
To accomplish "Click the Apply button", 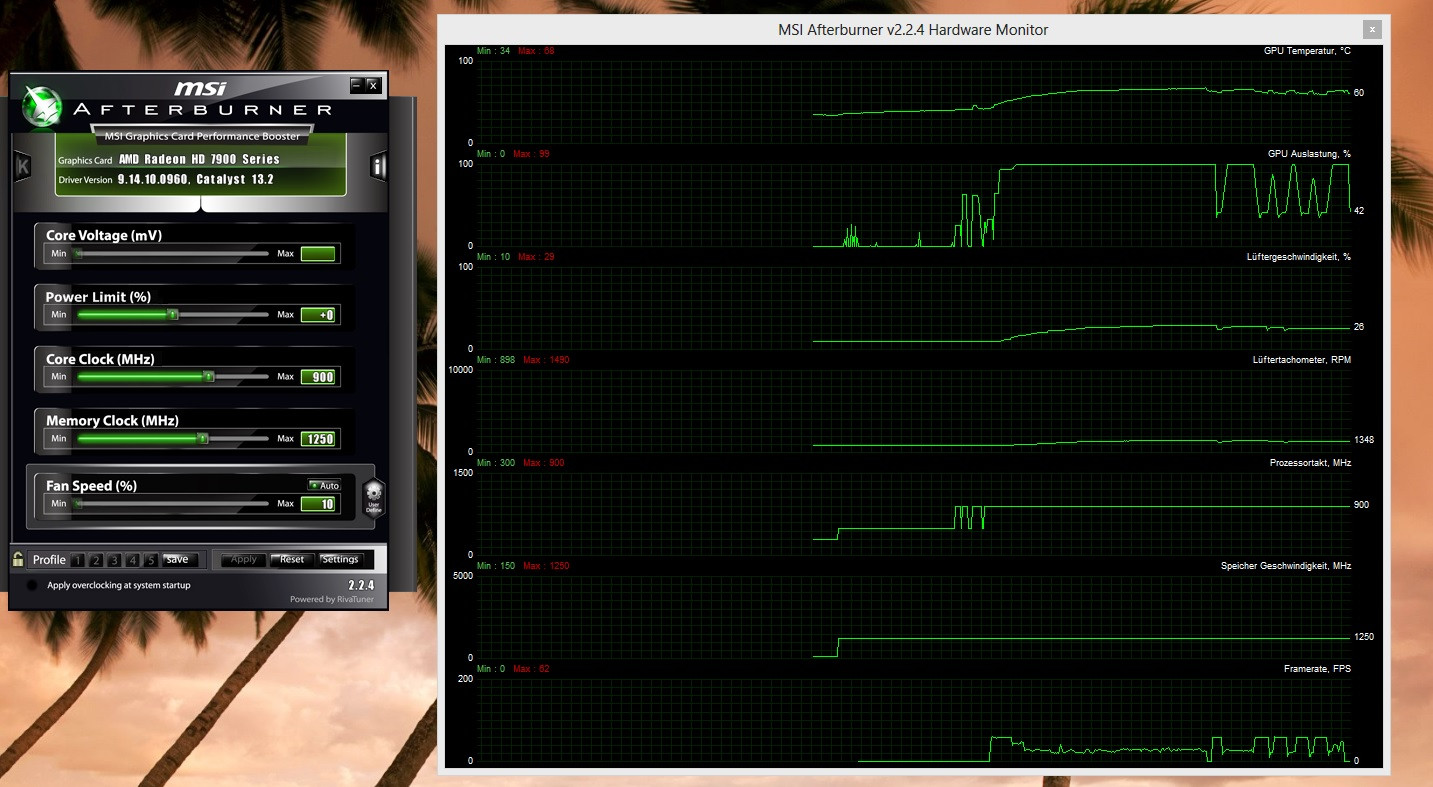I will click(243, 559).
